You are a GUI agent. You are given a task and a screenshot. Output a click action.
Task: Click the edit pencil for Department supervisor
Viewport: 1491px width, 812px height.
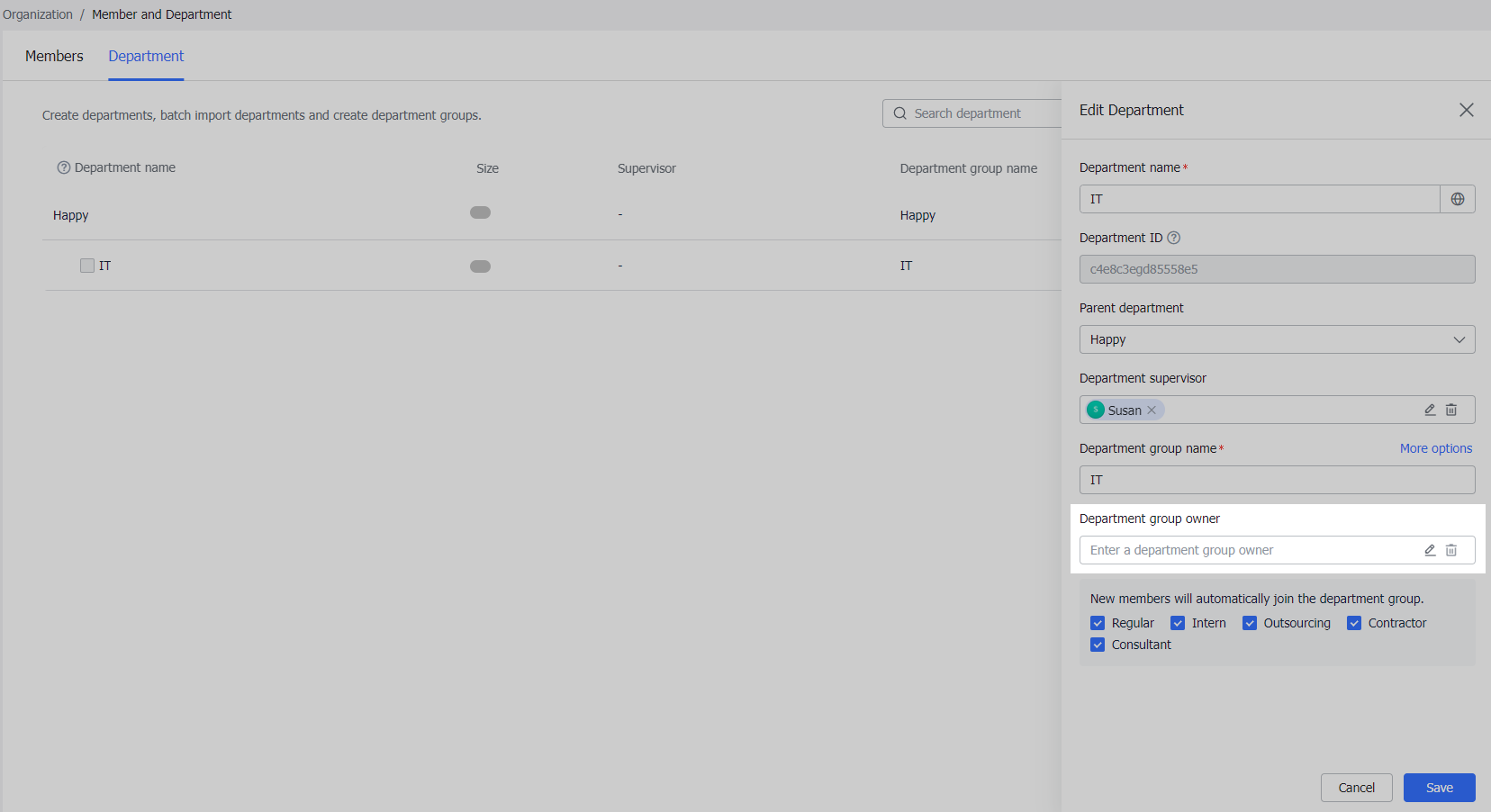pyautogui.click(x=1430, y=410)
